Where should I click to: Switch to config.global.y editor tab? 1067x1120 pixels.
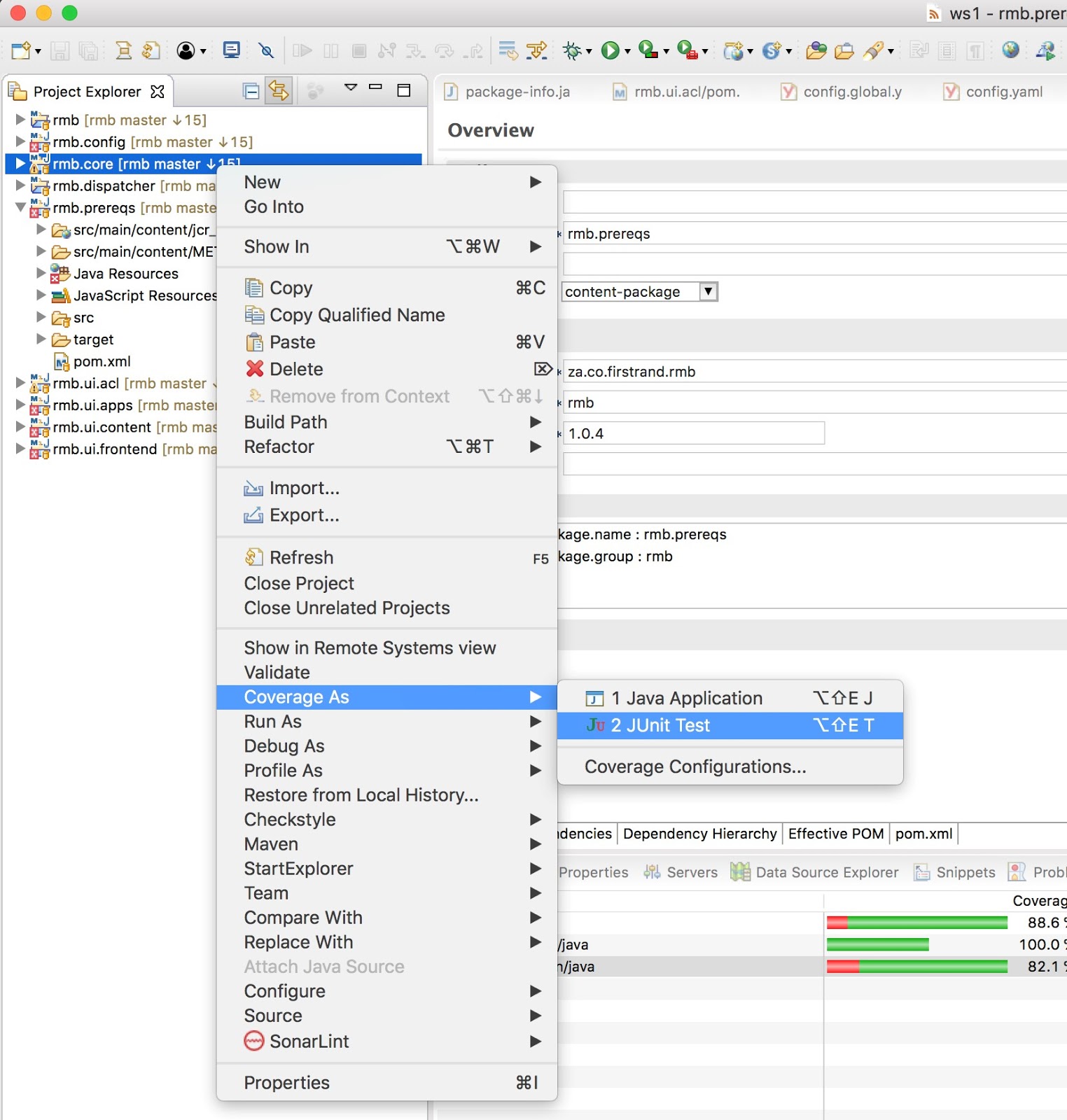(x=842, y=92)
